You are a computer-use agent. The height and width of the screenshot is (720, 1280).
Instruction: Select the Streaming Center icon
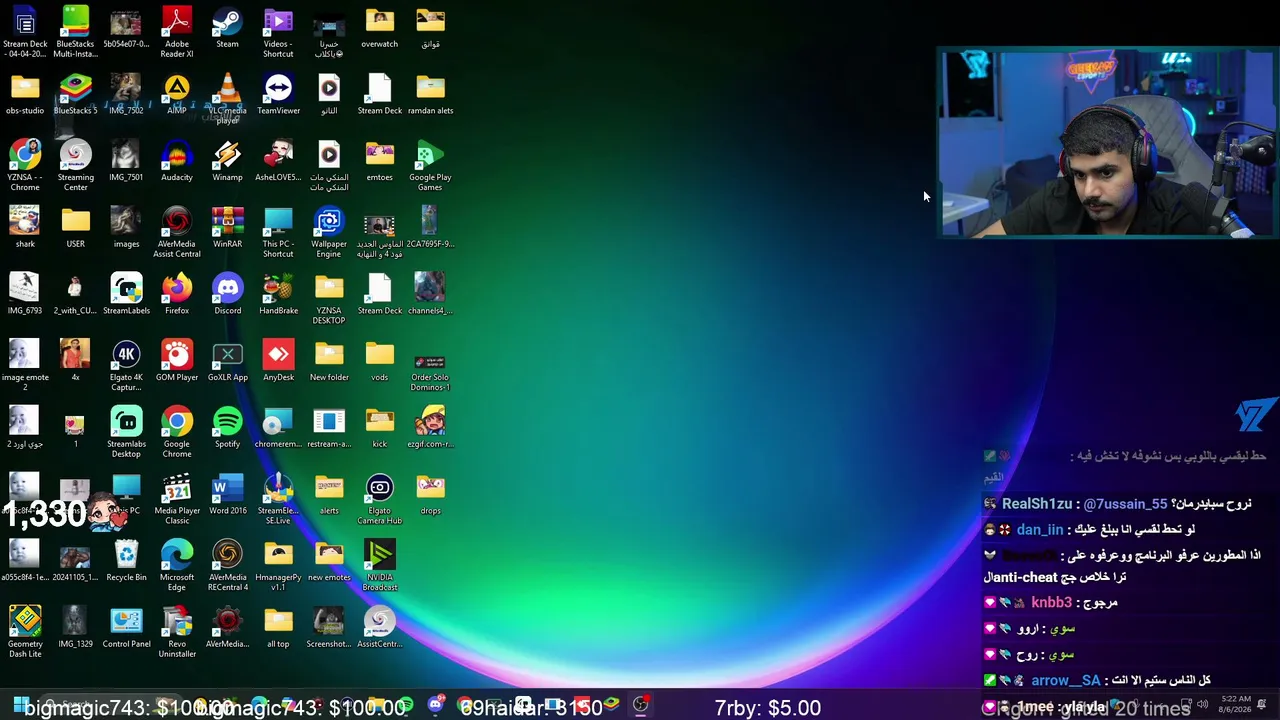[x=75, y=166]
